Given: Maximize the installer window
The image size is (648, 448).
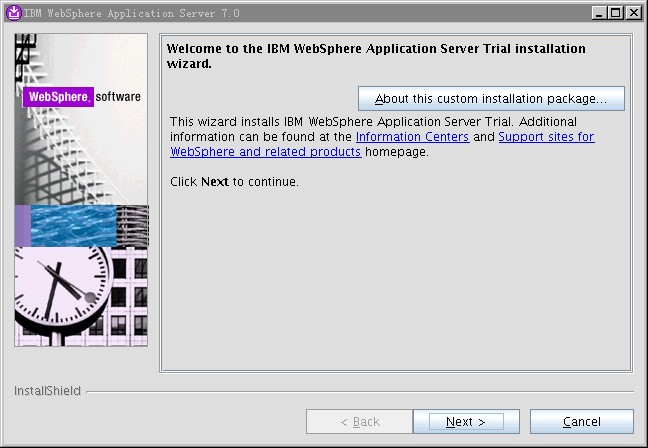Looking at the screenshot, I should click(616, 12).
